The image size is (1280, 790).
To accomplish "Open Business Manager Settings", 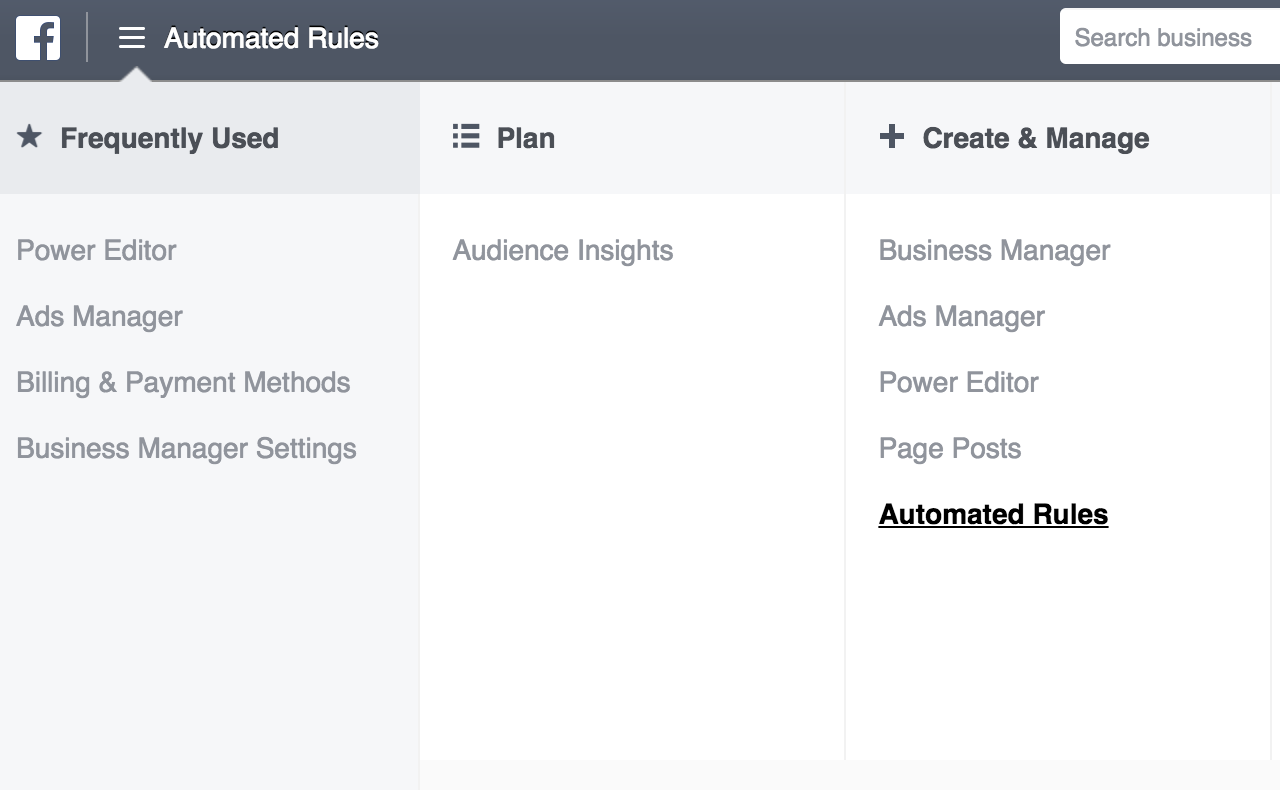I will tap(186, 448).
